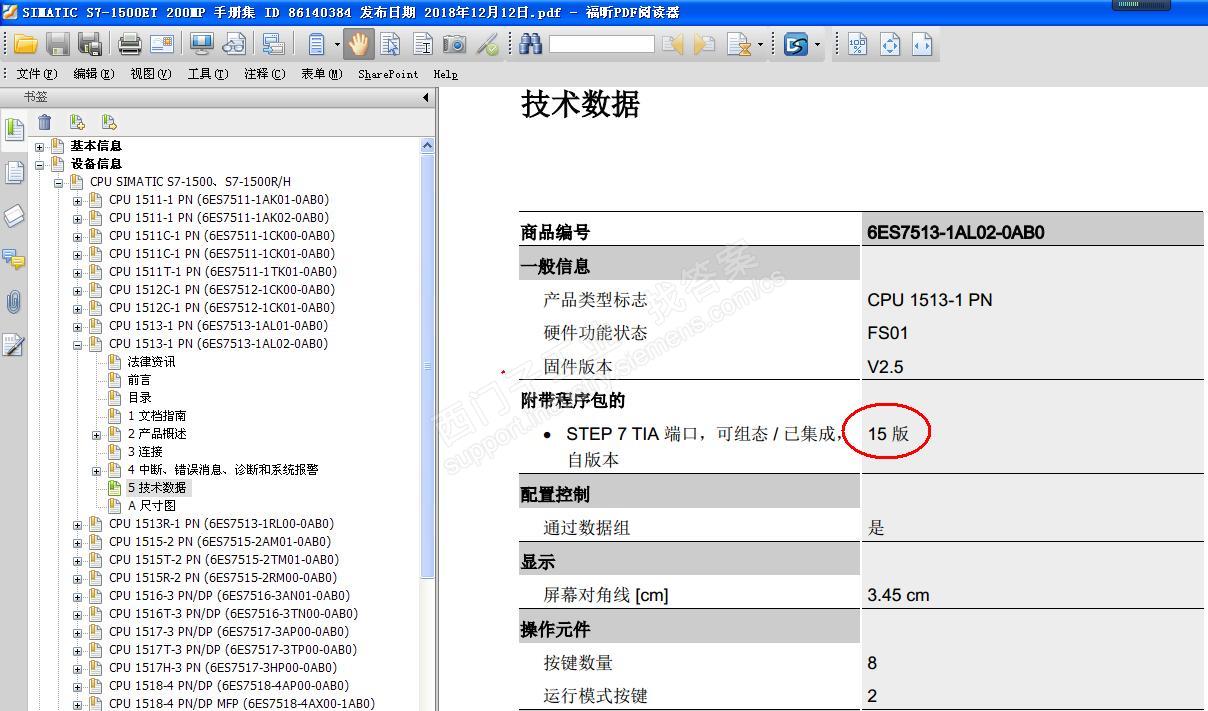1208x711 pixels.
Task: Click the pen with green check icon
Action: click(x=487, y=44)
